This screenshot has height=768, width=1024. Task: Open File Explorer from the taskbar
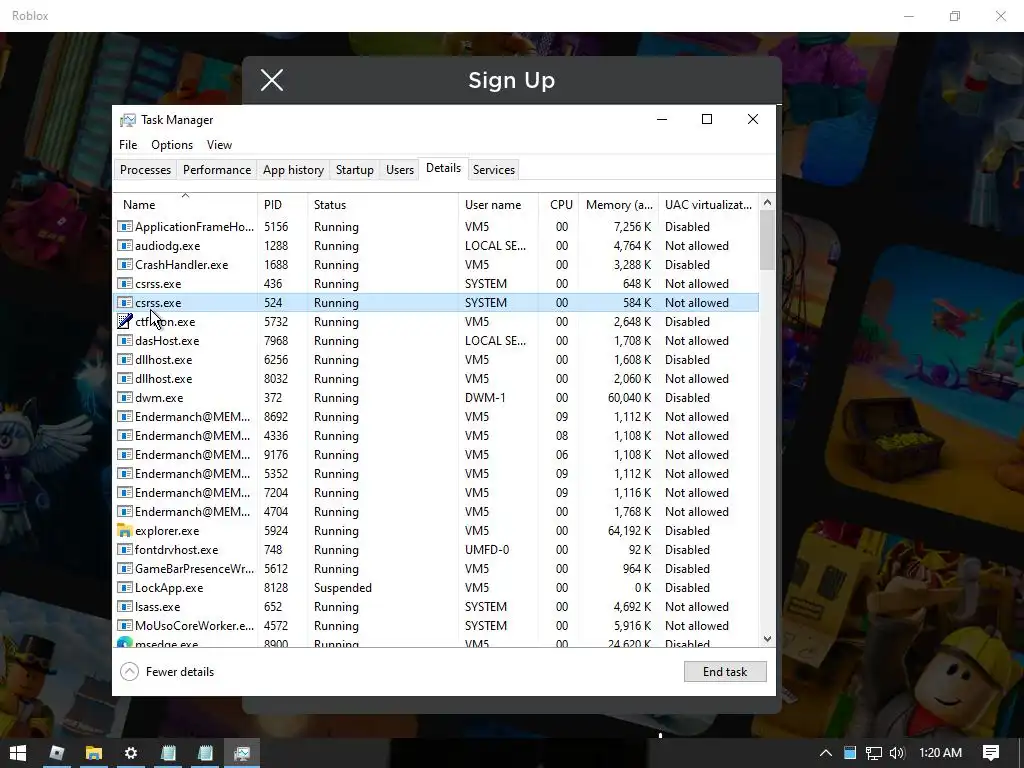pos(93,753)
